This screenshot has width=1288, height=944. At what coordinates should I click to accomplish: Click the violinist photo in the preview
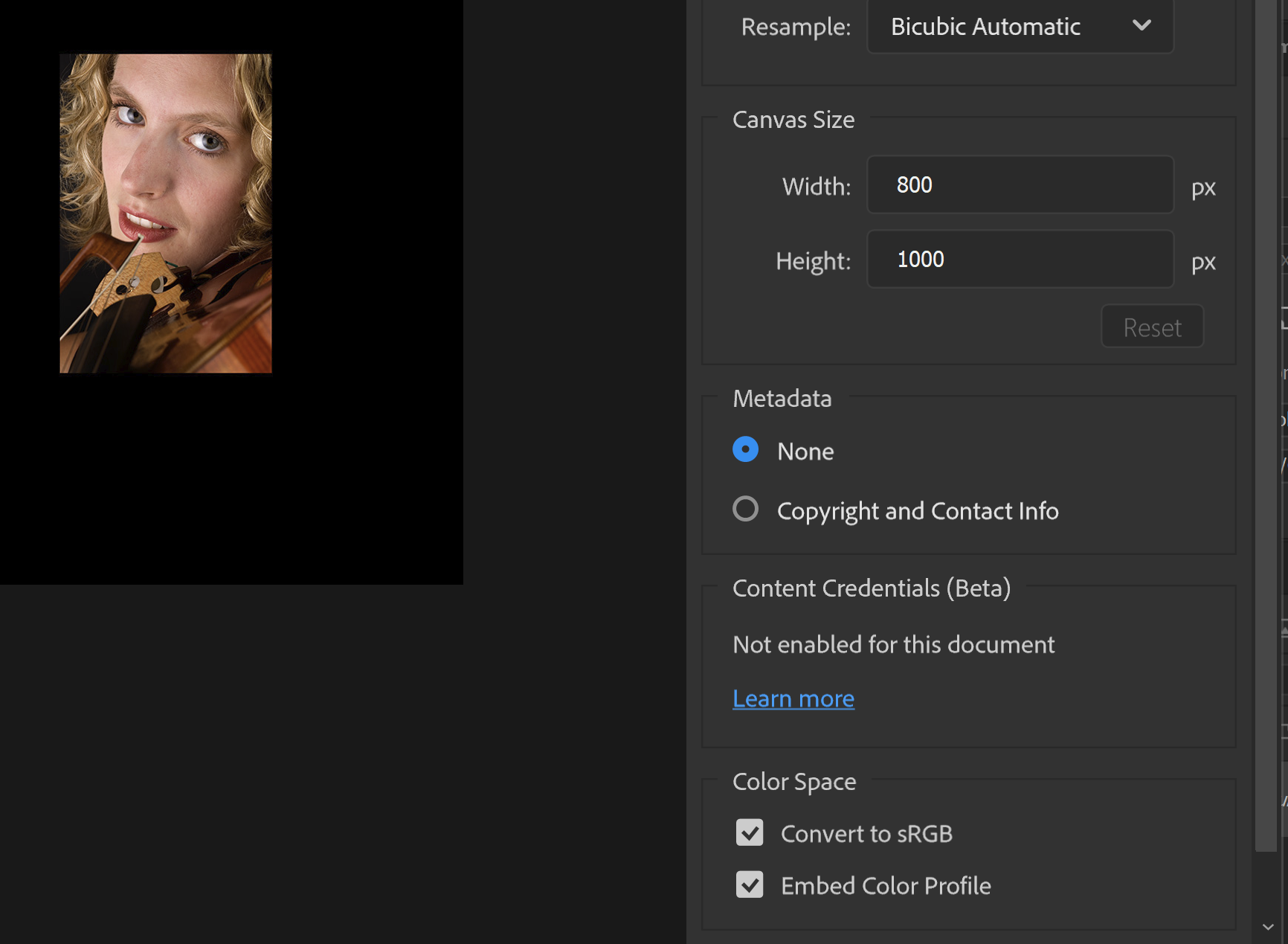tap(165, 213)
